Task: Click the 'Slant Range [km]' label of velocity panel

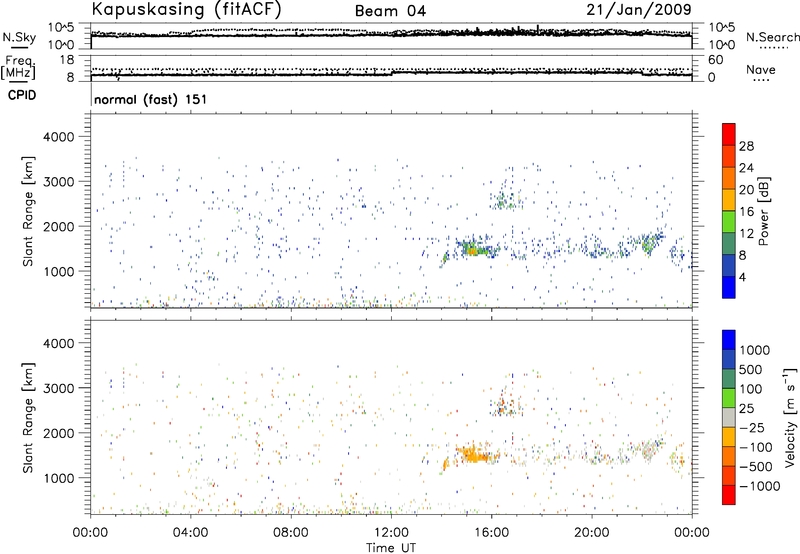Action: tap(28, 418)
